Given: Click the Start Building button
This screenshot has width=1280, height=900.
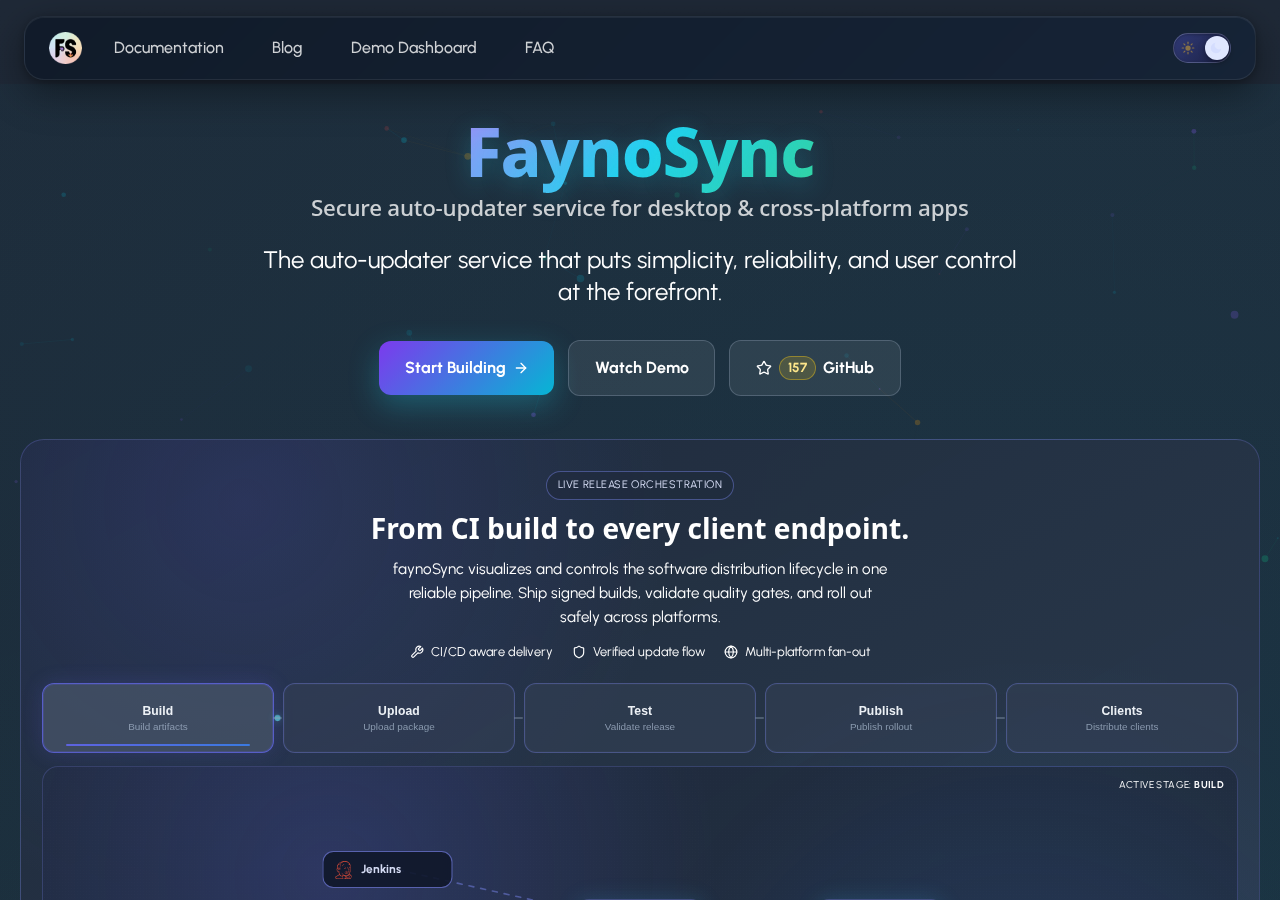Looking at the screenshot, I should click(x=466, y=368).
